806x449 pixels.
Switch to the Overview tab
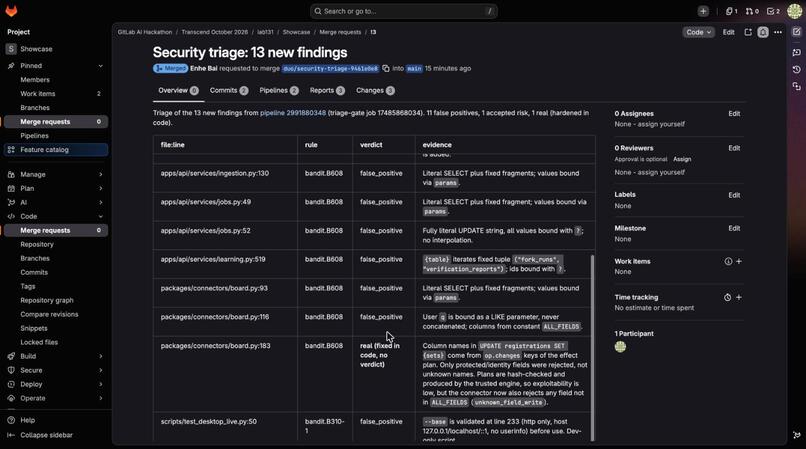click(178, 91)
